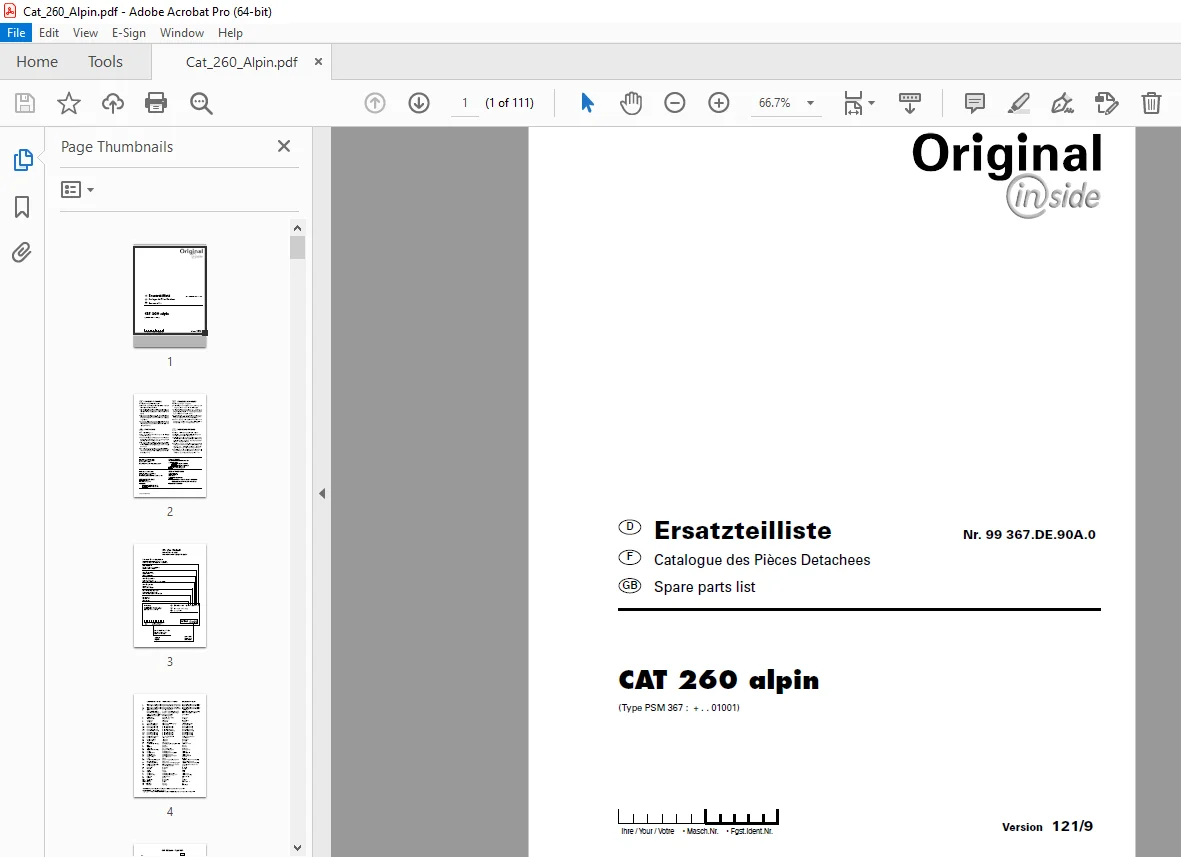
Task: Select the Cat_260_Alpin.pdf document tab
Action: point(242,62)
